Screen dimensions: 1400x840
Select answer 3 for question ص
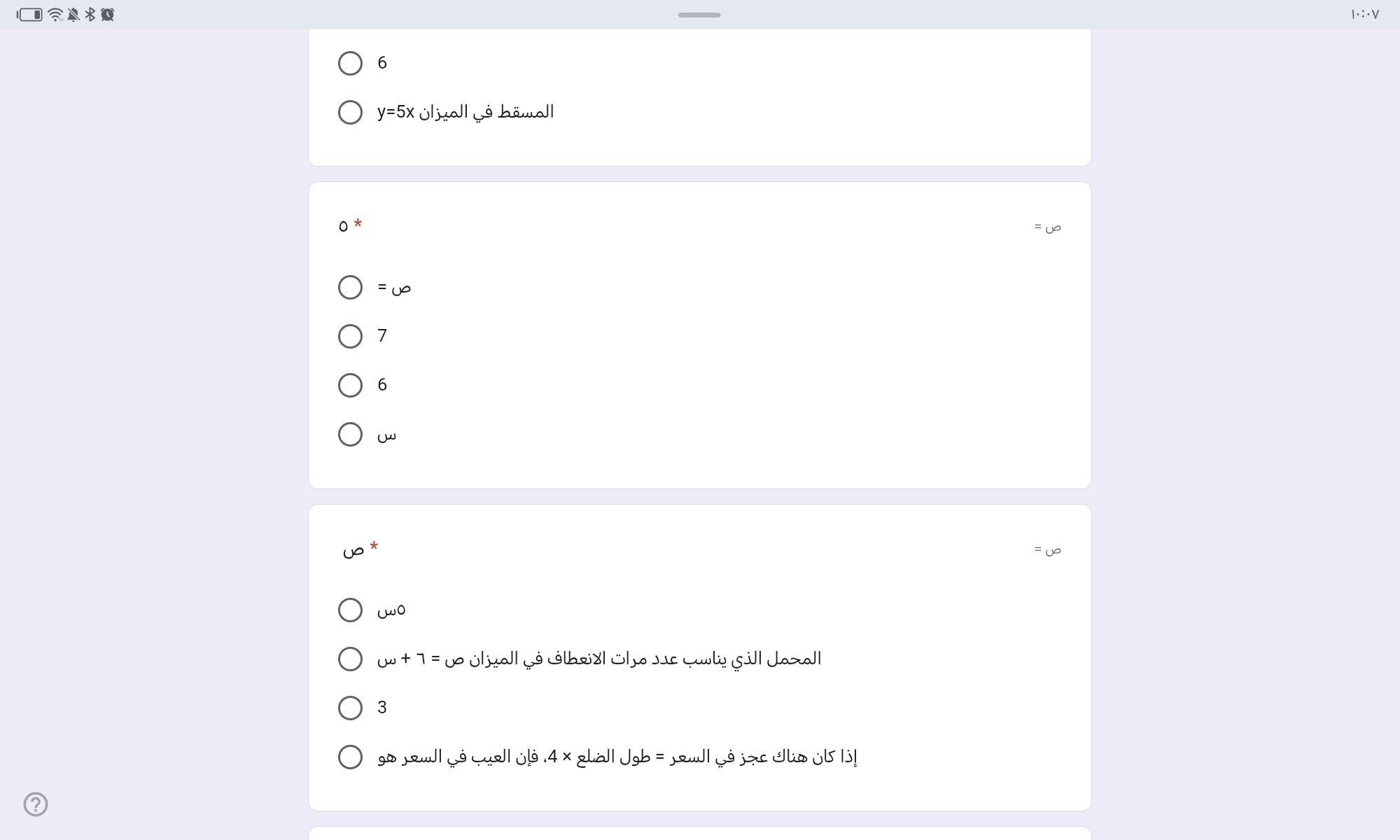(350, 708)
